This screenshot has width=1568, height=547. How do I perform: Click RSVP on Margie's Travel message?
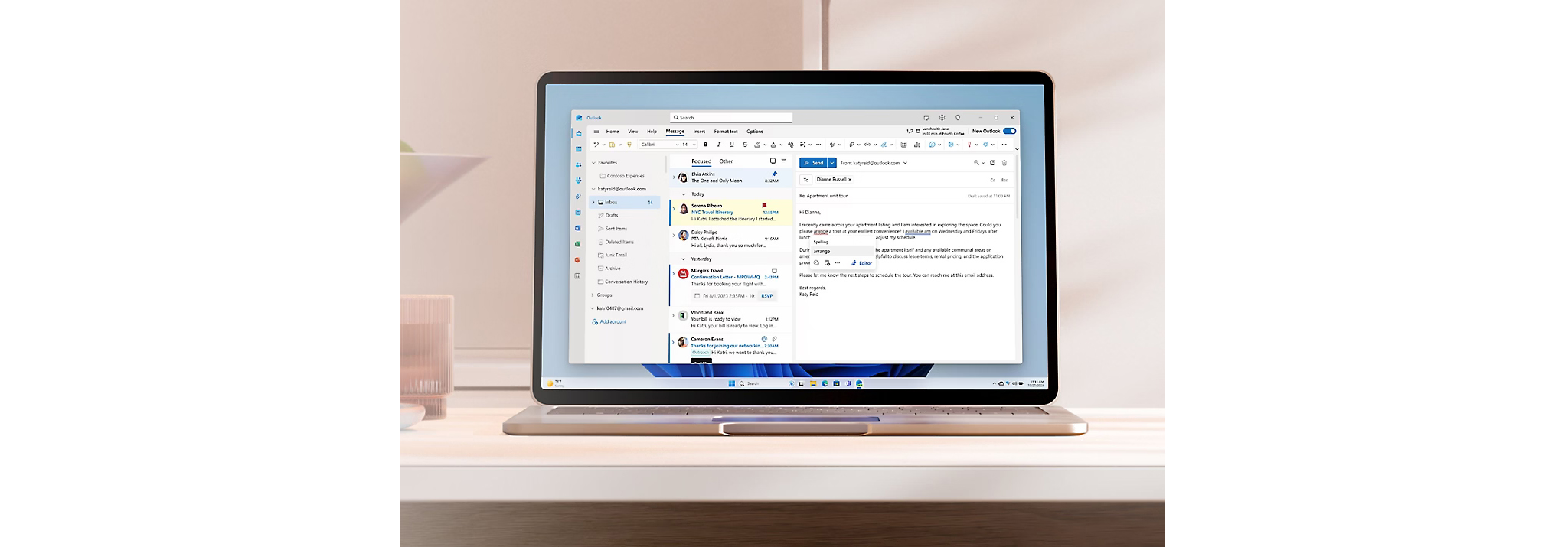[x=766, y=295]
